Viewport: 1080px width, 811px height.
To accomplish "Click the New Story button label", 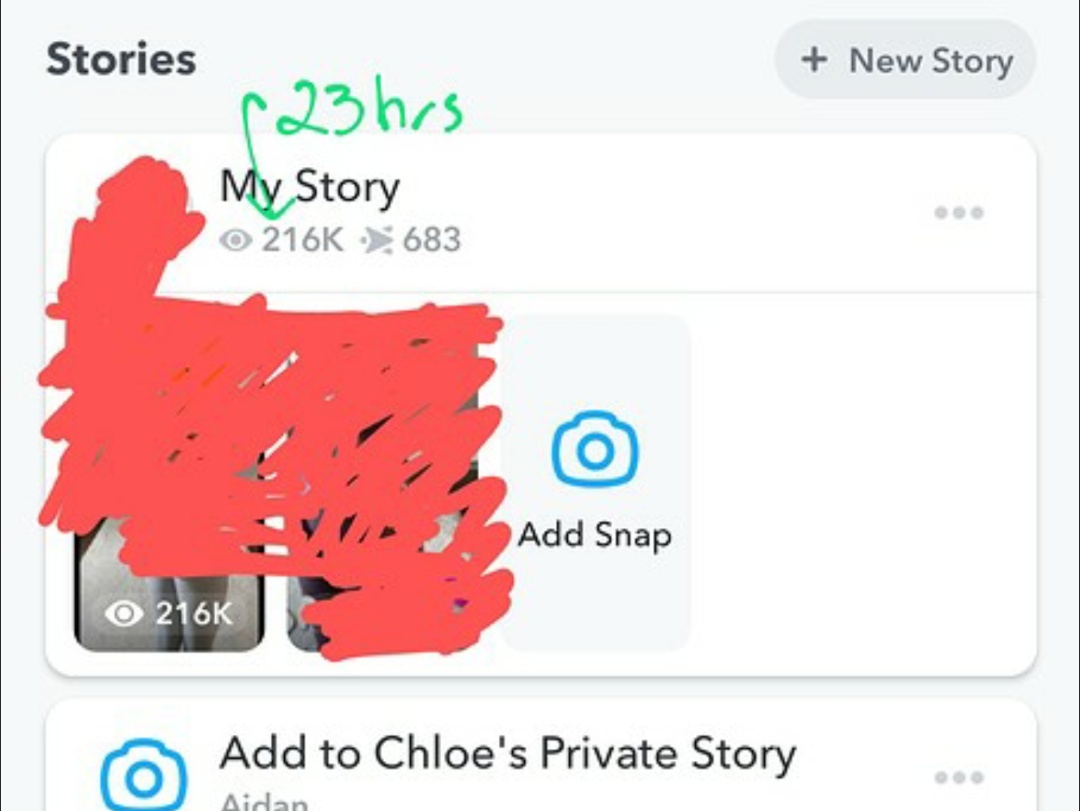I will click(x=931, y=61).
